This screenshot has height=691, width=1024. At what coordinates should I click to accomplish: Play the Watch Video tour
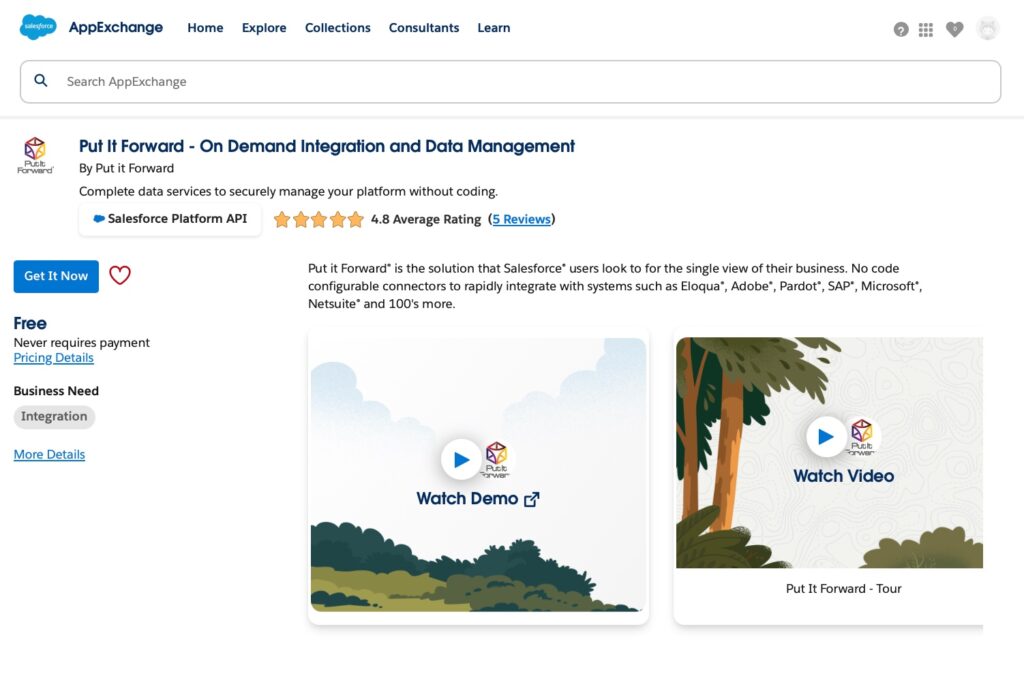tap(826, 436)
